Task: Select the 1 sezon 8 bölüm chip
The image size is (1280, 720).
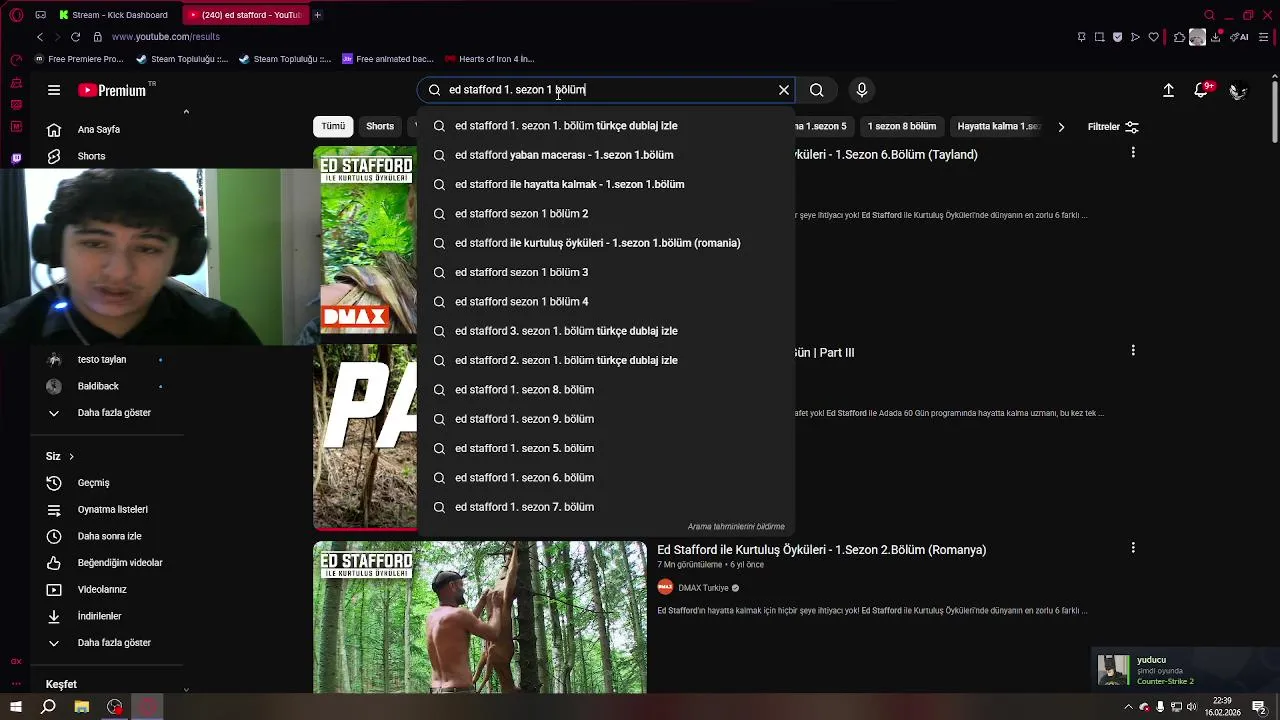Action: [902, 126]
